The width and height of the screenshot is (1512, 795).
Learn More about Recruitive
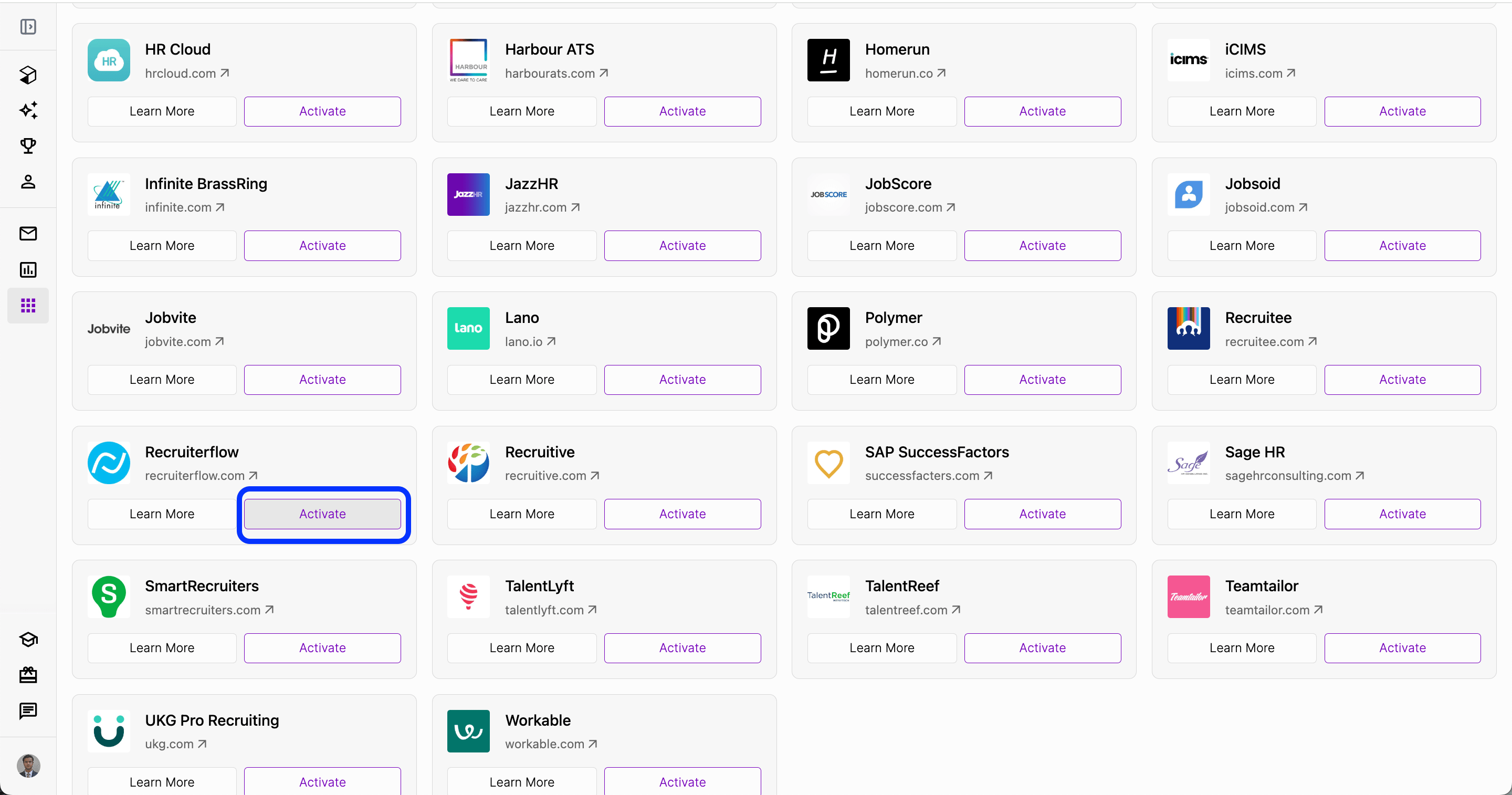click(522, 514)
